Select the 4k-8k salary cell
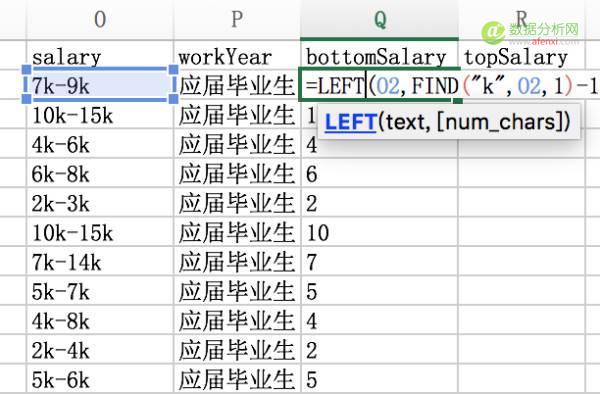This screenshot has height=394, width=600. point(100,321)
